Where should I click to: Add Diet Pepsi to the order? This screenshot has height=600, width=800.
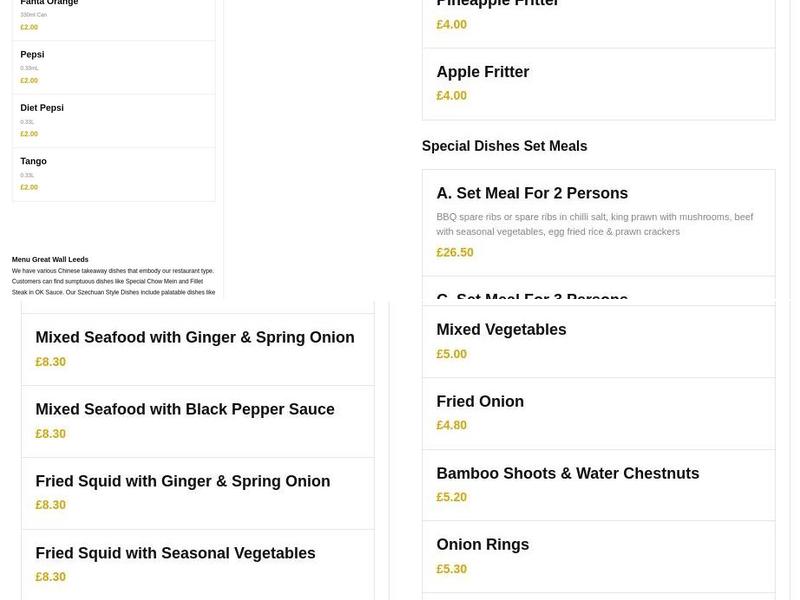click(42, 108)
